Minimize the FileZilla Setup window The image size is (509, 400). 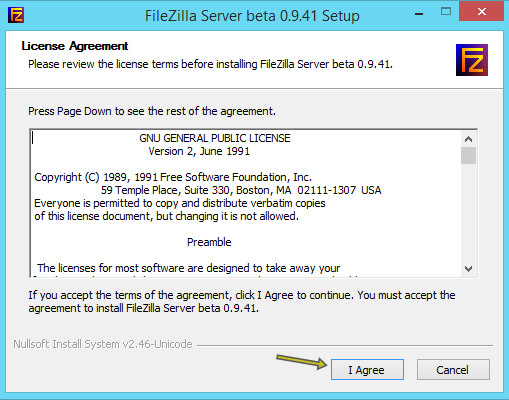pyautogui.click(x=419, y=14)
